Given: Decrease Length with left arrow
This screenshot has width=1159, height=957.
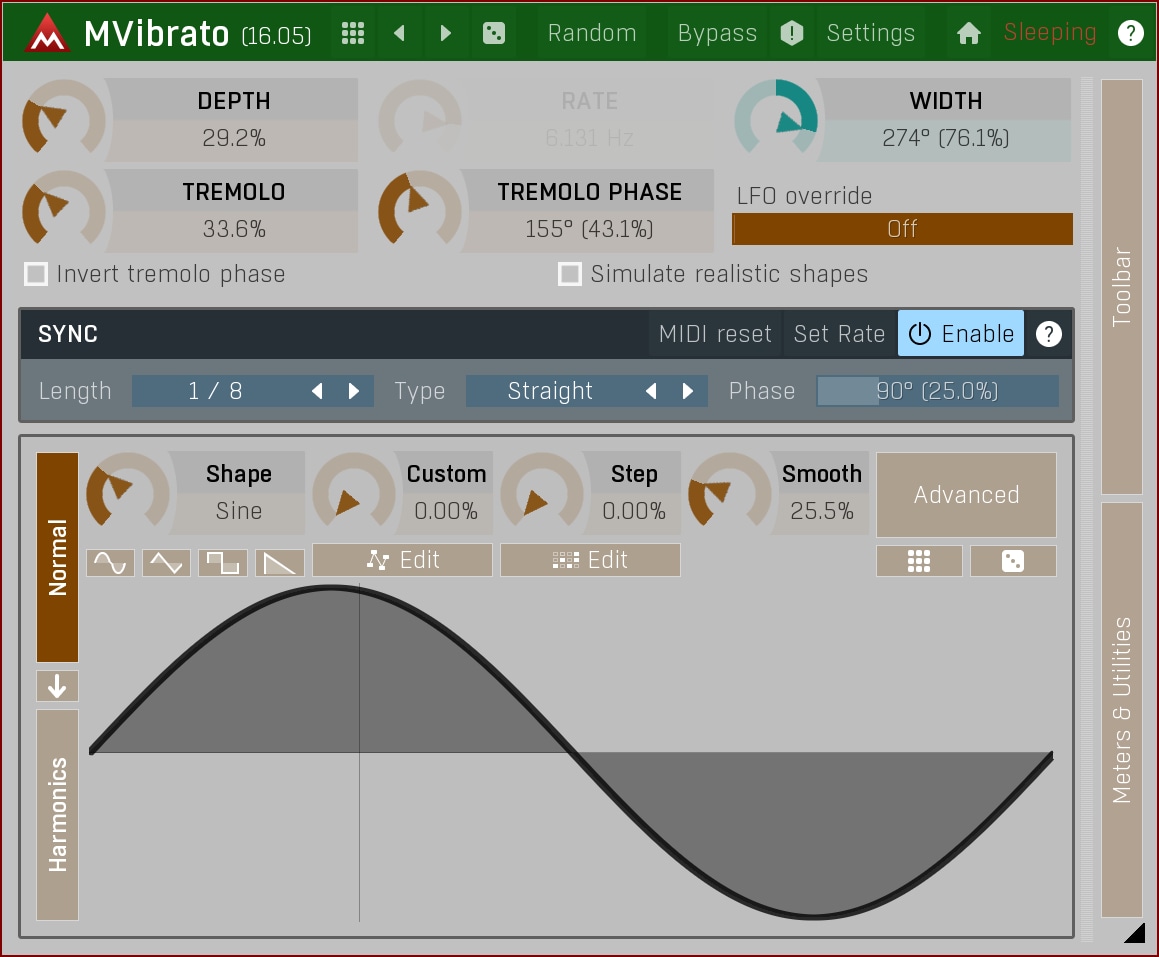Looking at the screenshot, I should 317,391.
